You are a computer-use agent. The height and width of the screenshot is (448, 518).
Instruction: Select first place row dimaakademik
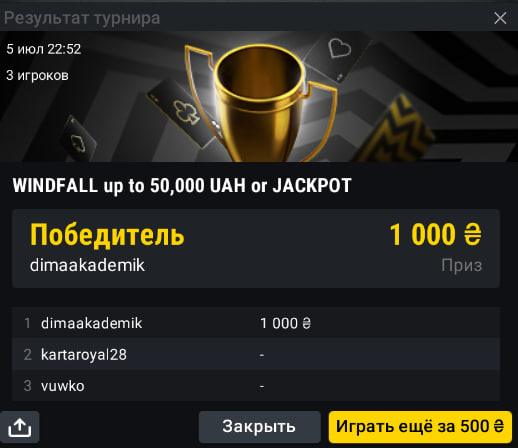[256, 323]
